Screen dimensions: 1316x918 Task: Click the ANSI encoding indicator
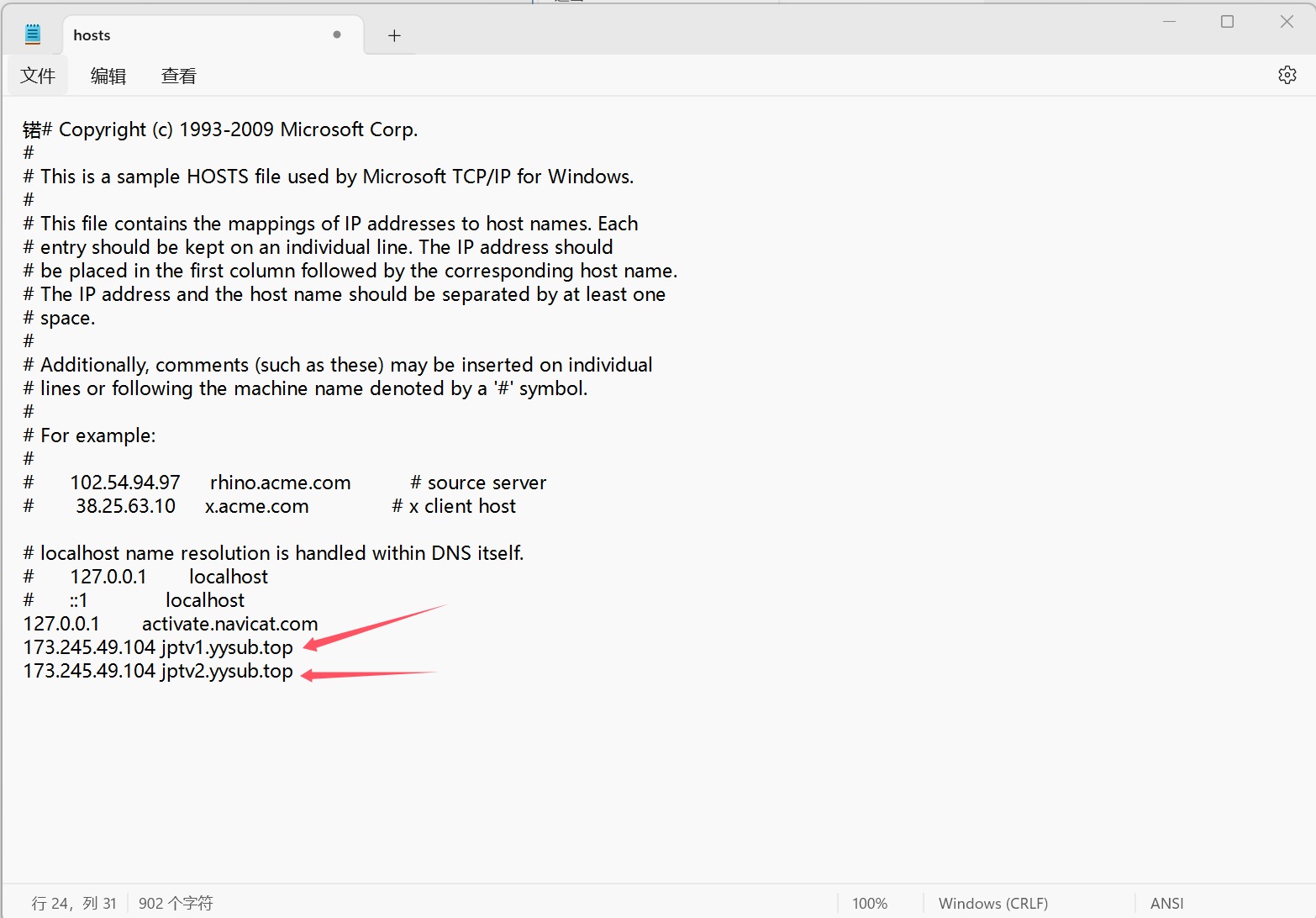click(x=1166, y=903)
